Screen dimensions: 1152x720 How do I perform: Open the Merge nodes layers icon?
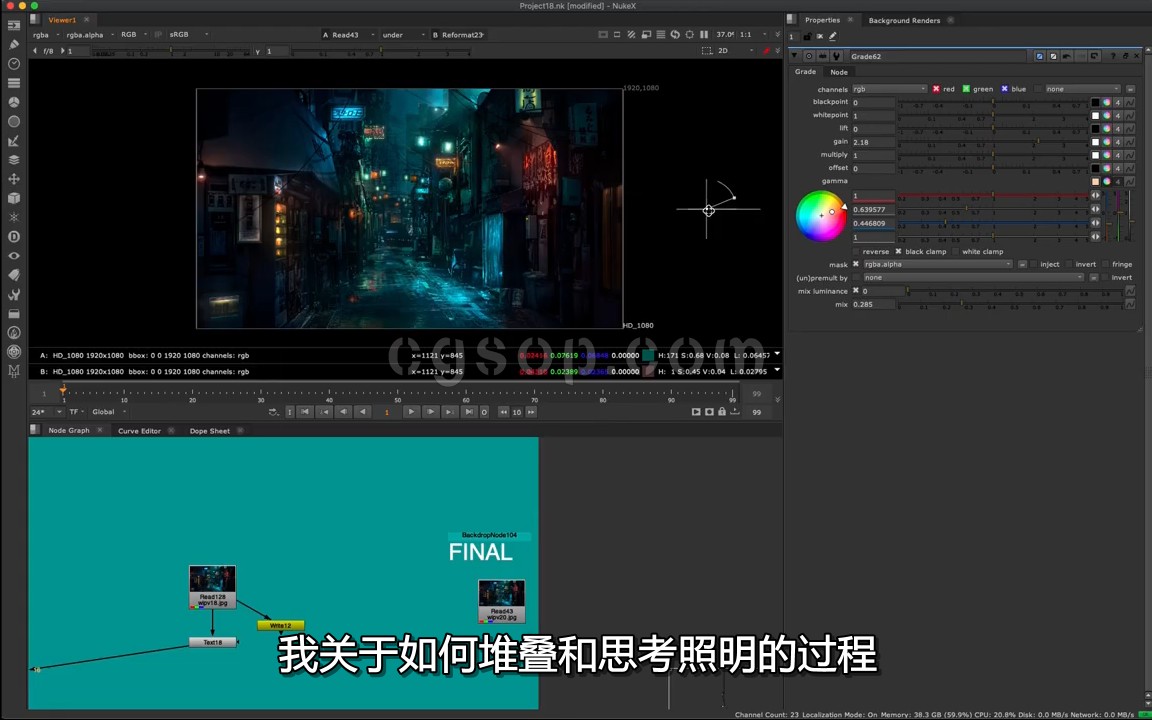(x=13, y=159)
